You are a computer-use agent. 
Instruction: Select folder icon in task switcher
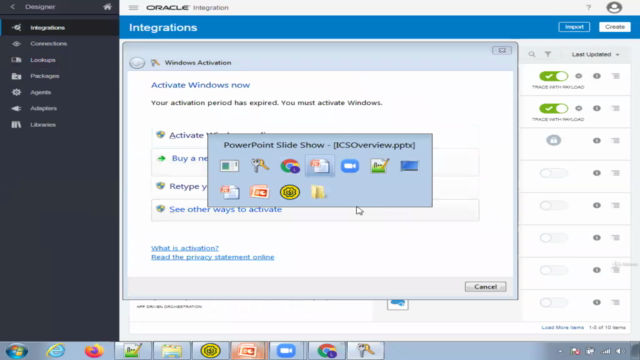pyautogui.click(x=319, y=192)
